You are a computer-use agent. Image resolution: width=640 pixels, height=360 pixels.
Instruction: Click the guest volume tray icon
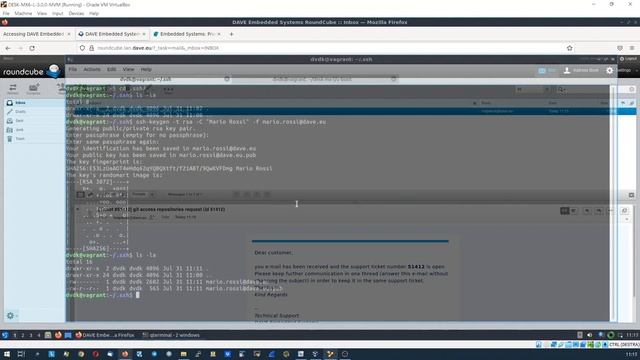[x=589, y=335]
